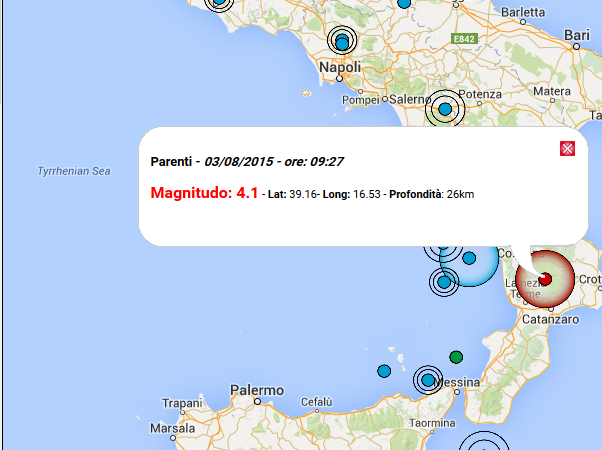Click the ringed blue marker beside Messina label
The width and height of the screenshot is (602, 450).
click(x=428, y=380)
